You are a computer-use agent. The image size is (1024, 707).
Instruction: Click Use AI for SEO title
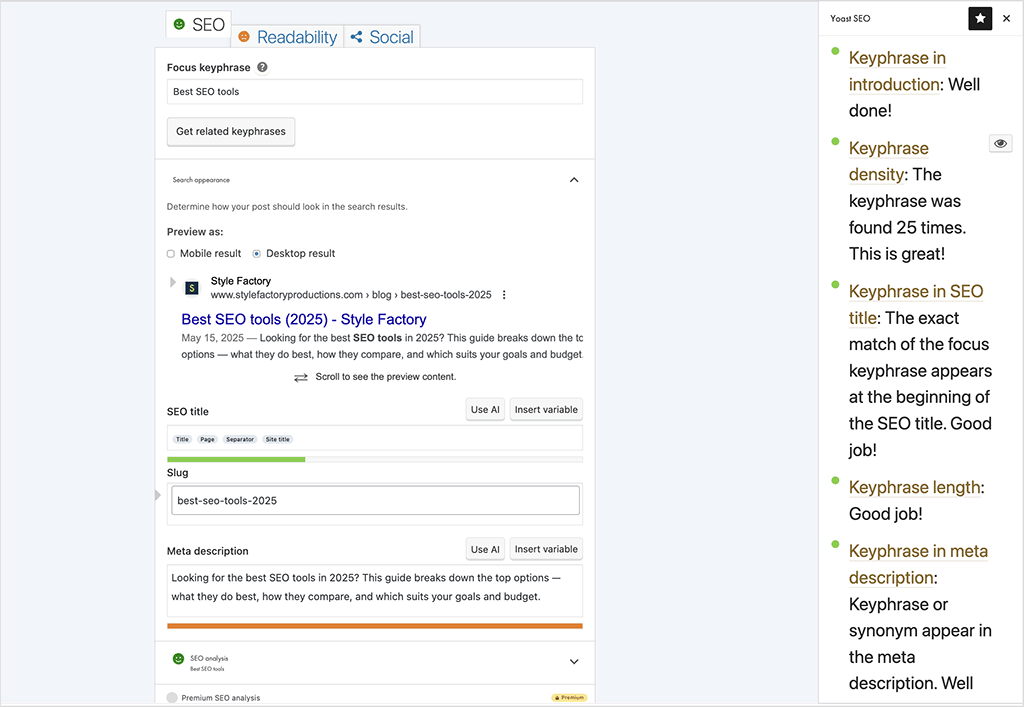[x=485, y=410]
